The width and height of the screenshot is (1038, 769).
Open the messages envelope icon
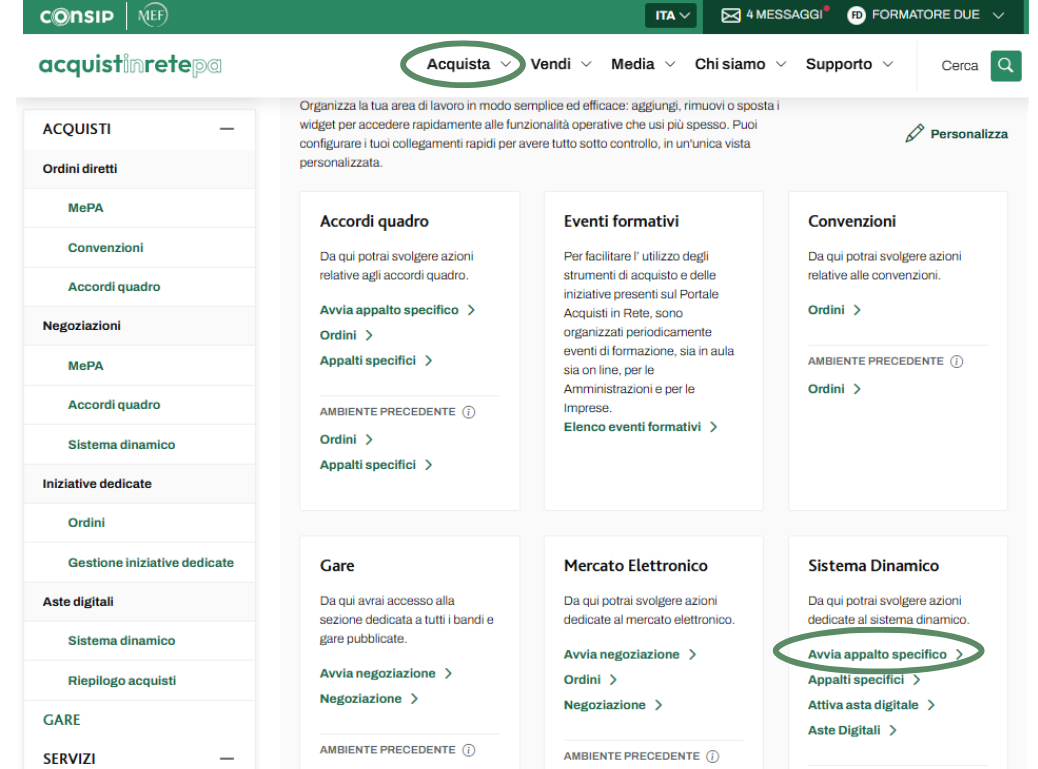(731, 15)
